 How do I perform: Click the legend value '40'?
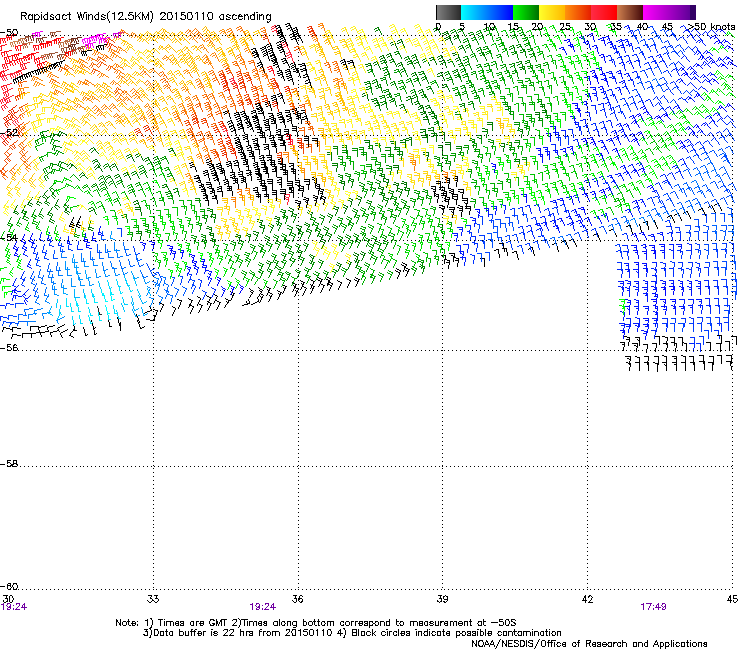pyautogui.click(x=642, y=26)
